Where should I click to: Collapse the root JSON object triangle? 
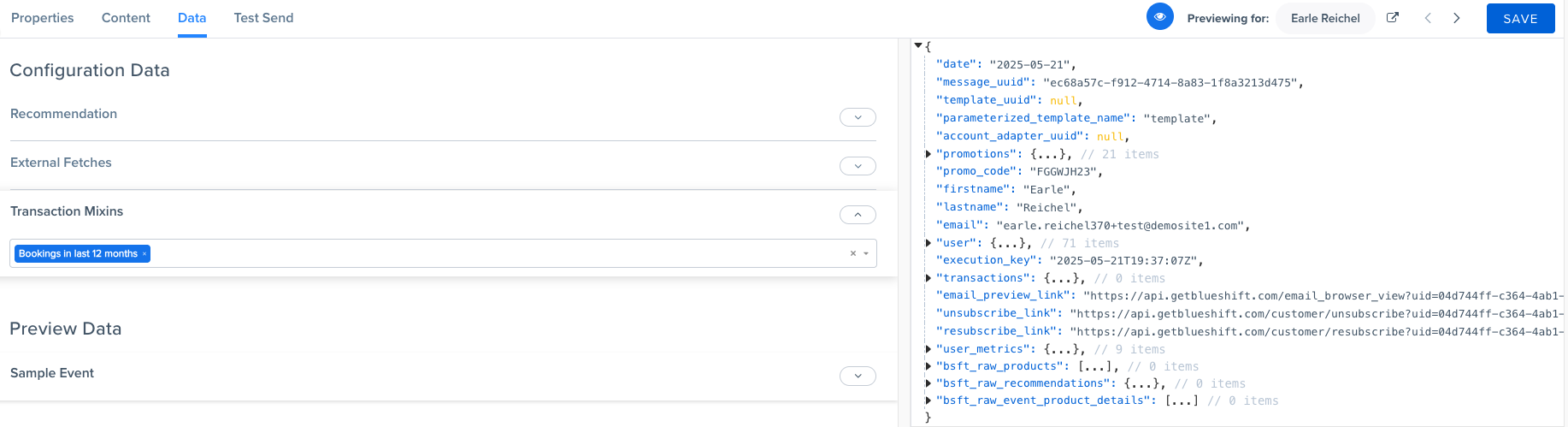pyautogui.click(x=918, y=45)
